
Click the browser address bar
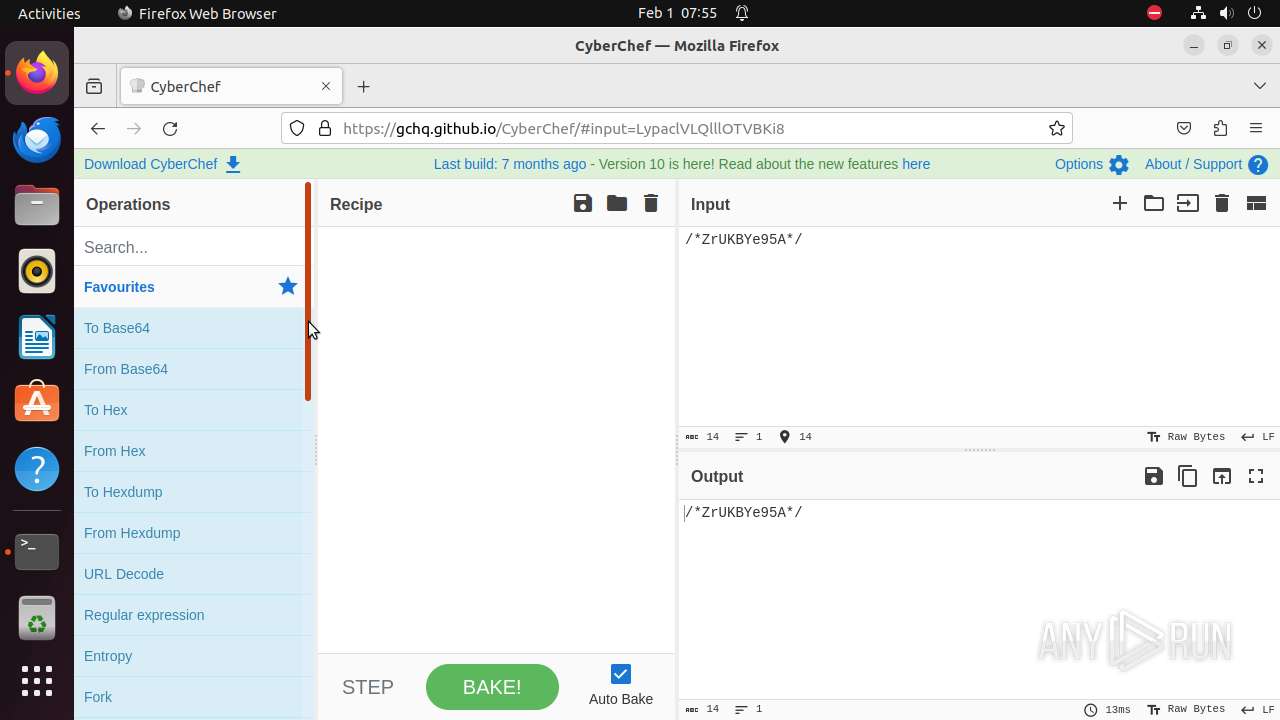676,128
